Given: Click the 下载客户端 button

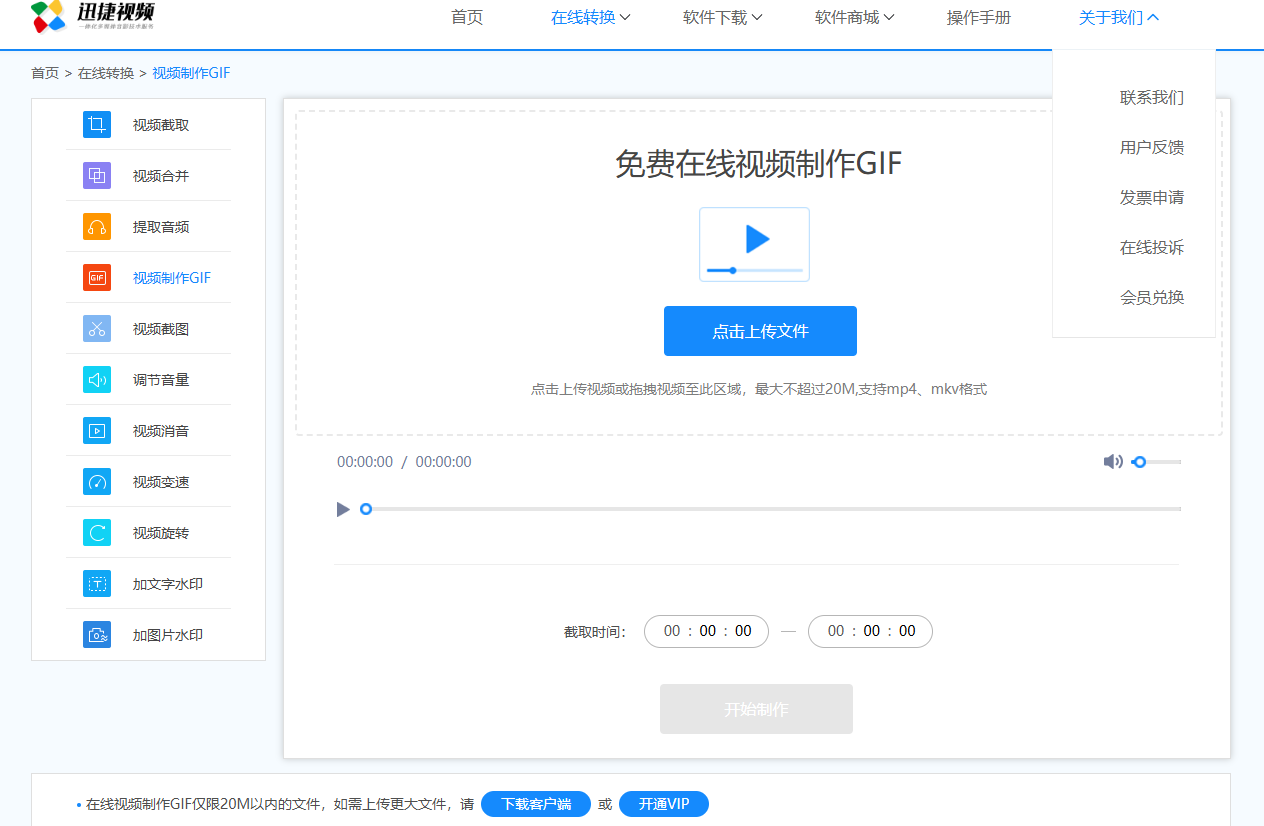Looking at the screenshot, I should pyautogui.click(x=536, y=804).
